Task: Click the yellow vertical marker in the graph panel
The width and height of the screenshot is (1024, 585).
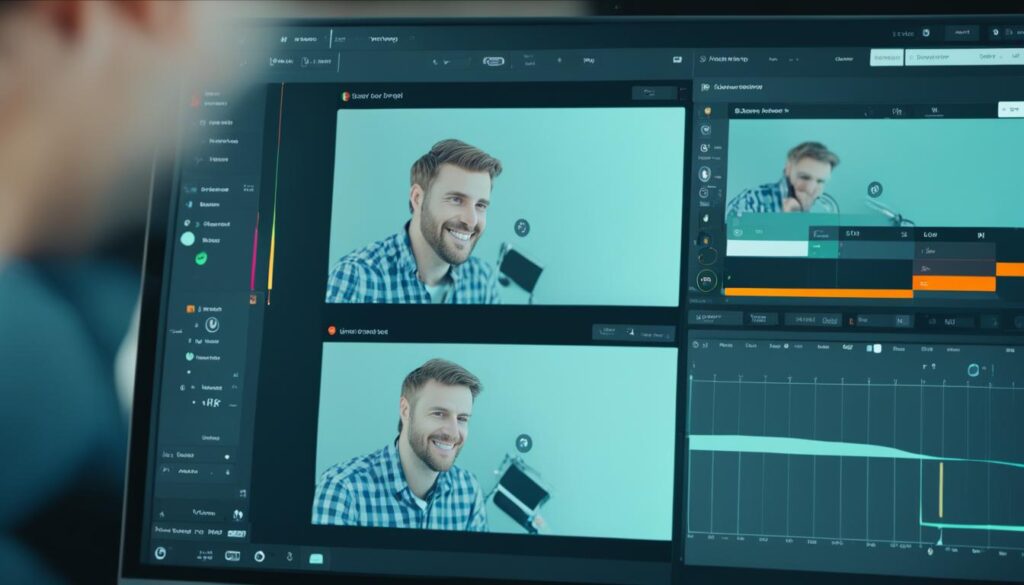Action: pos(941,490)
